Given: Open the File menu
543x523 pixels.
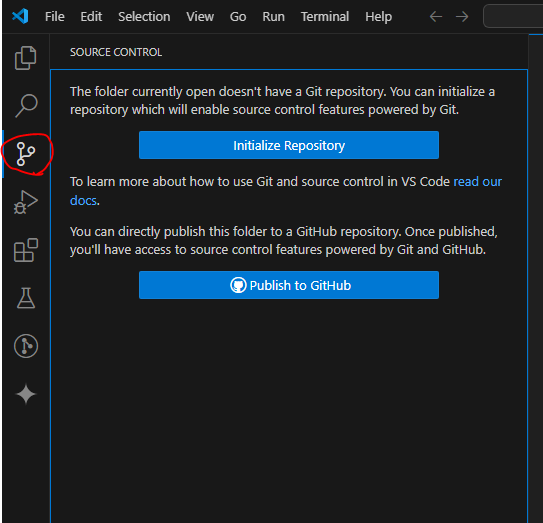Looking at the screenshot, I should (x=55, y=17).
